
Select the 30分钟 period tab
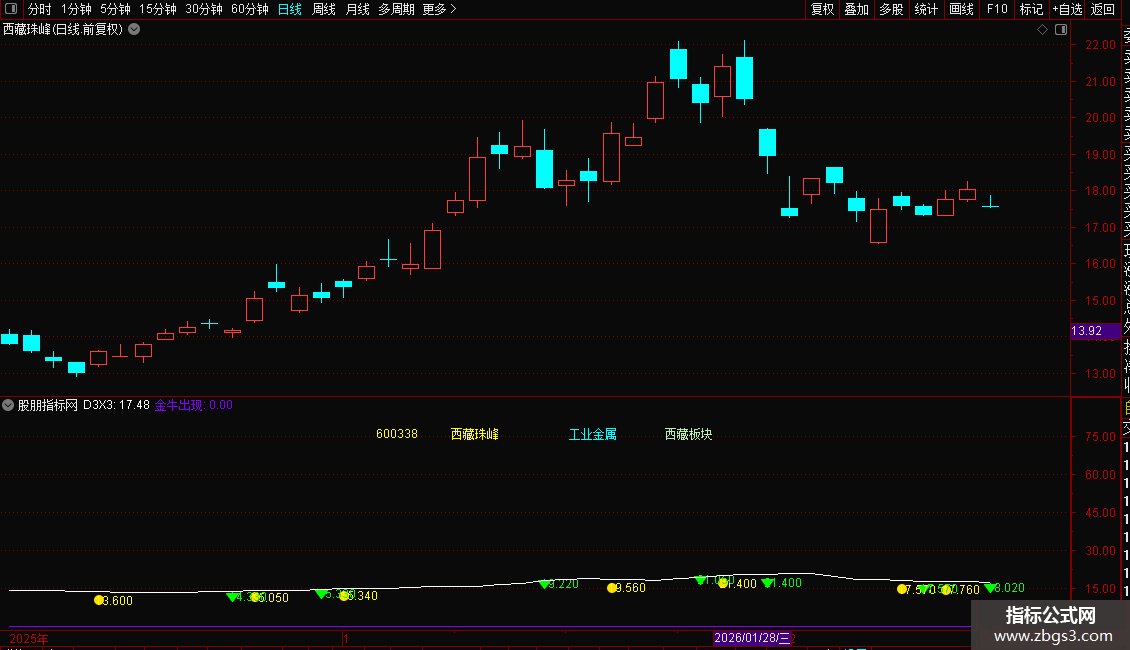204,9
